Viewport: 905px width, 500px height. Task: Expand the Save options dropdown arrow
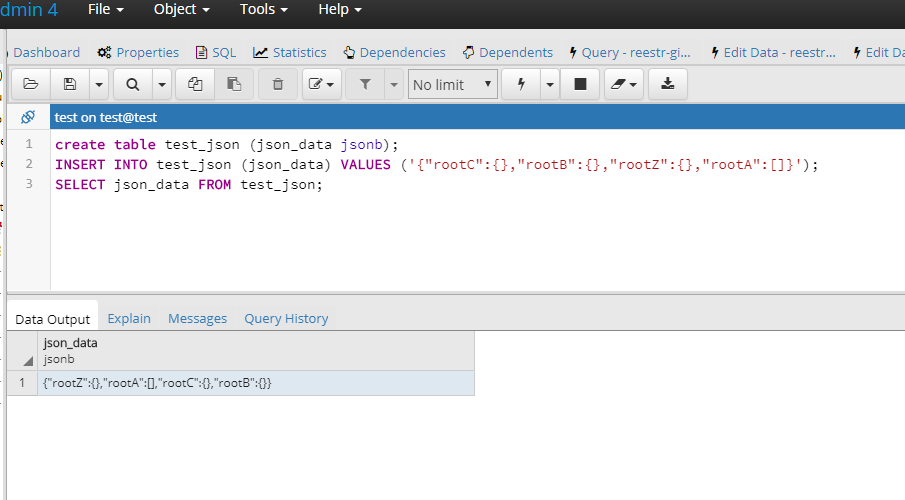point(99,84)
